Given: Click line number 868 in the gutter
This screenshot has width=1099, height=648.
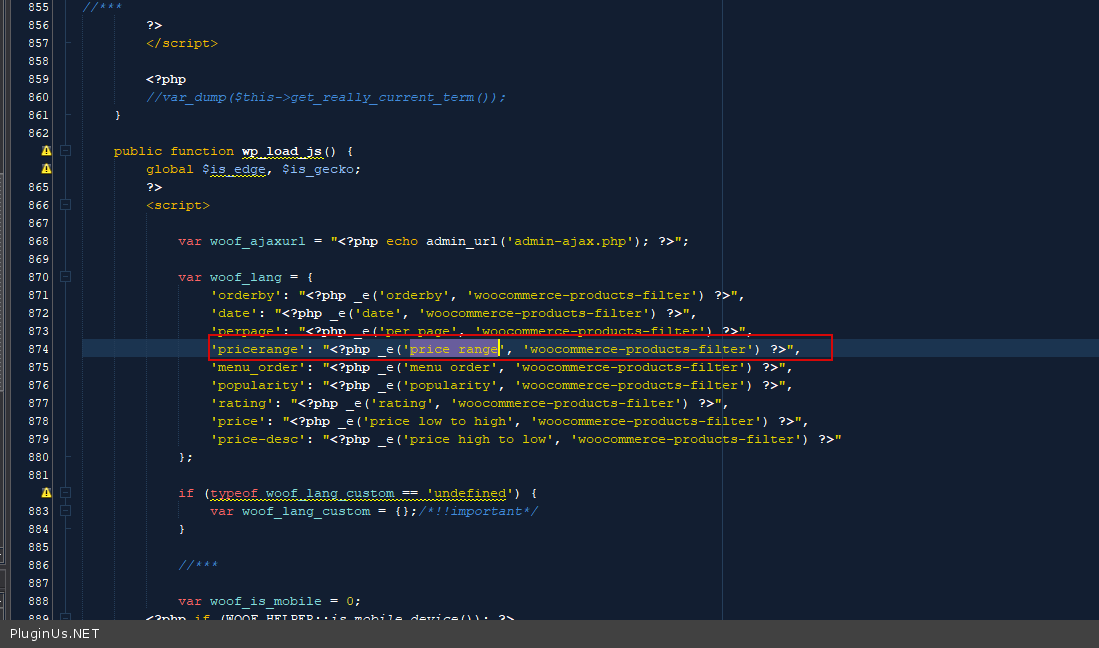Looking at the screenshot, I should coord(38,241).
